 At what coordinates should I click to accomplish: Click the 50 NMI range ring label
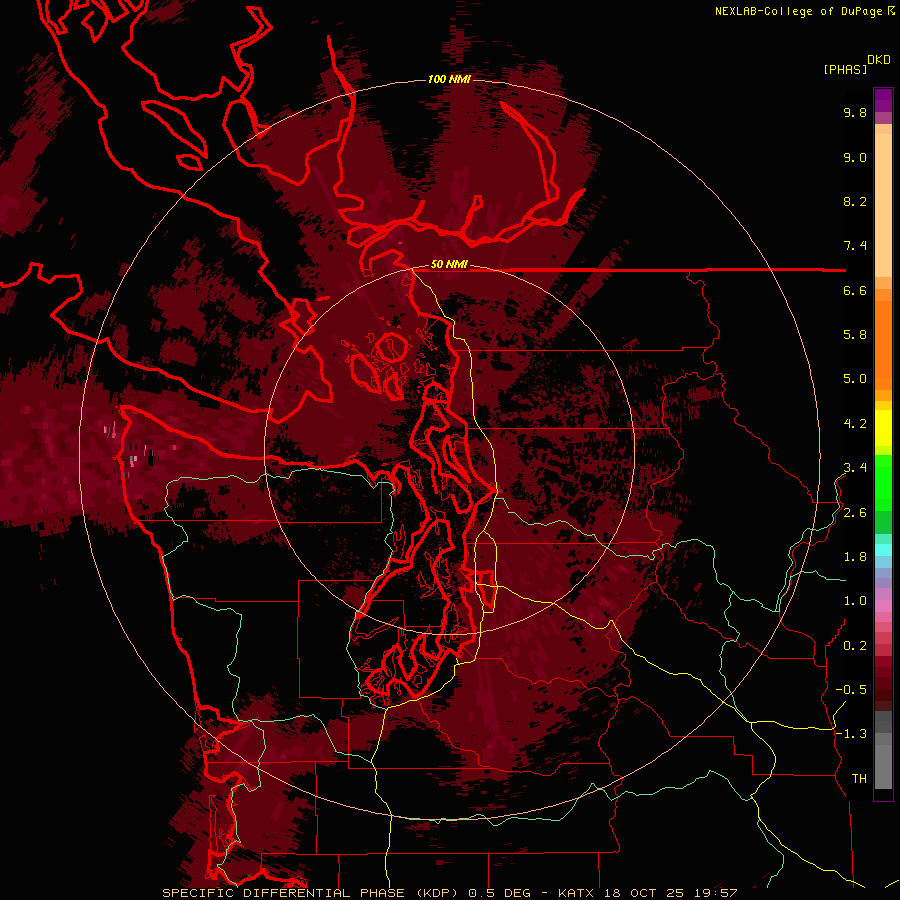click(x=449, y=264)
